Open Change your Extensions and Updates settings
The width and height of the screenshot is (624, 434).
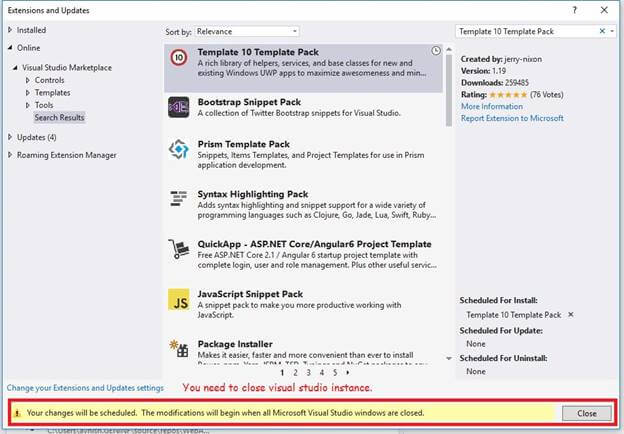point(85,388)
